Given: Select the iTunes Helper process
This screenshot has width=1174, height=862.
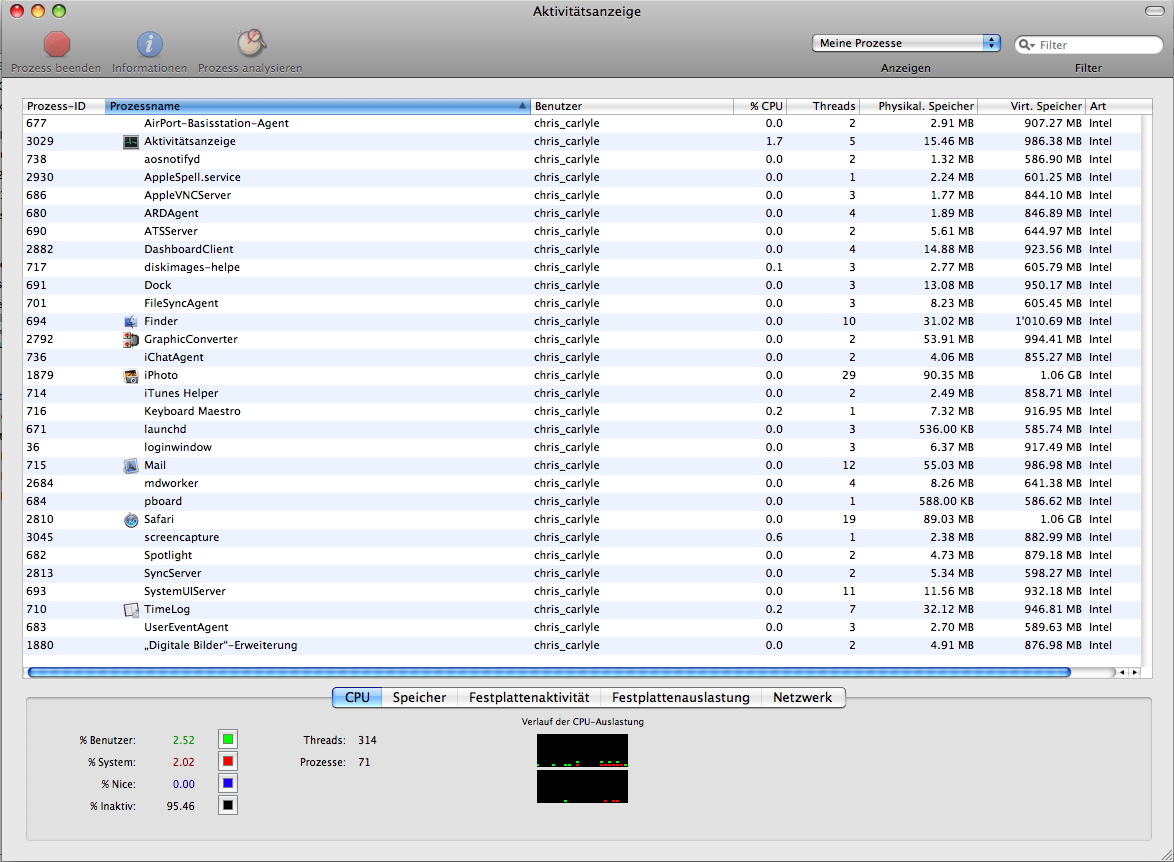Looking at the screenshot, I should pyautogui.click(x=582, y=393).
